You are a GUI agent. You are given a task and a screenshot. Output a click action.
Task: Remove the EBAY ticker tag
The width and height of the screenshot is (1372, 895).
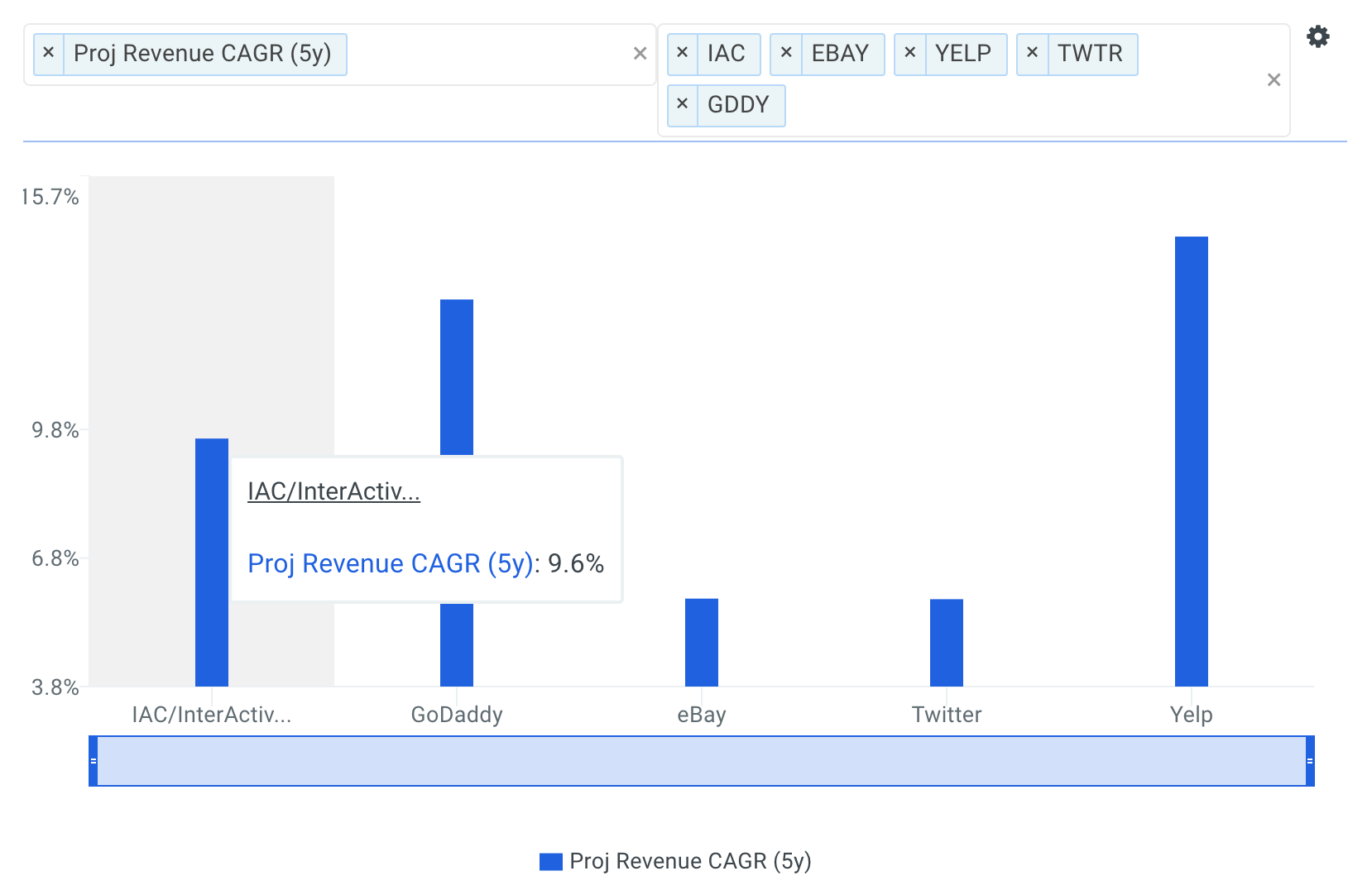pos(786,54)
